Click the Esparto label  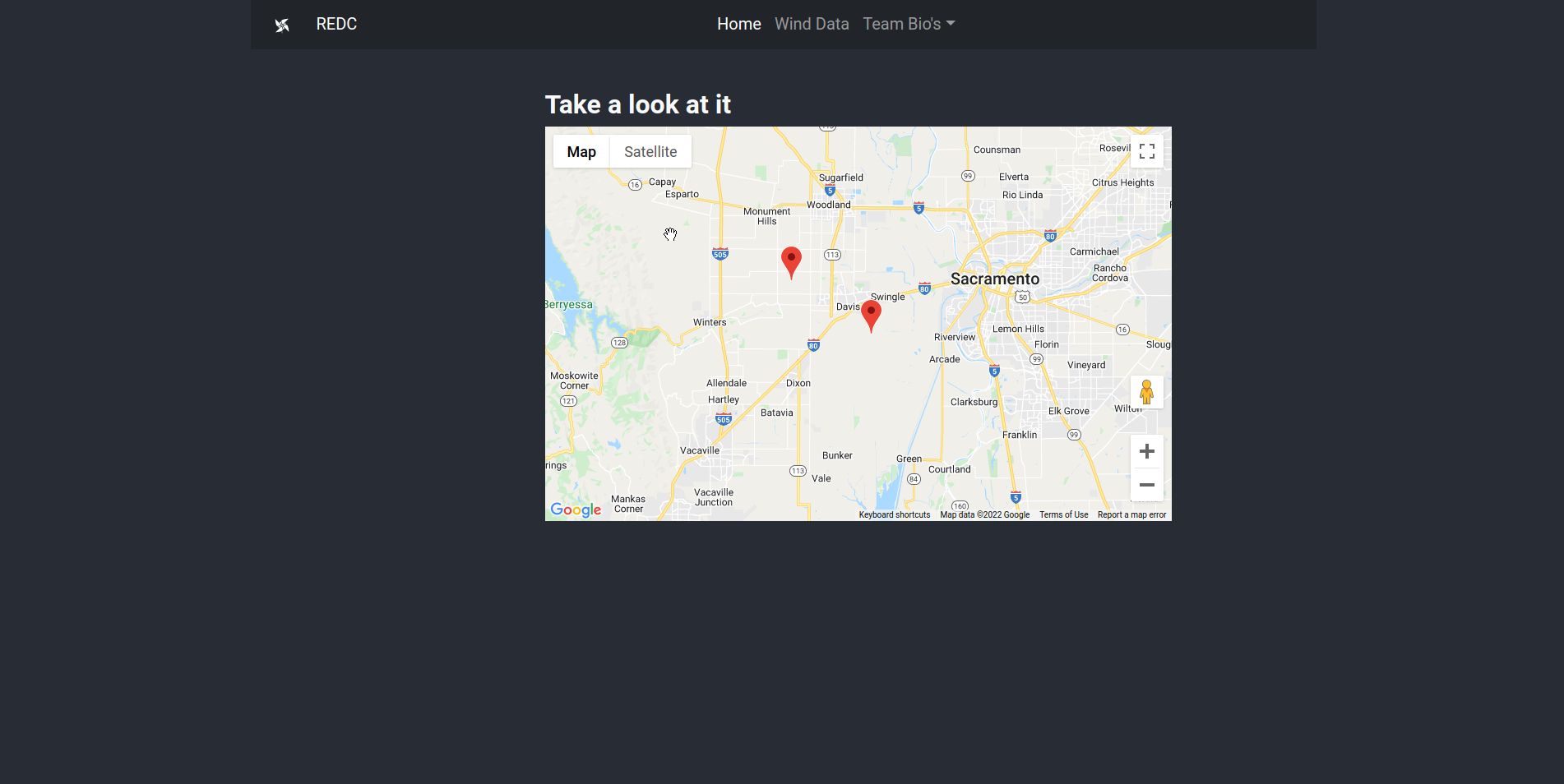click(683, 194)
